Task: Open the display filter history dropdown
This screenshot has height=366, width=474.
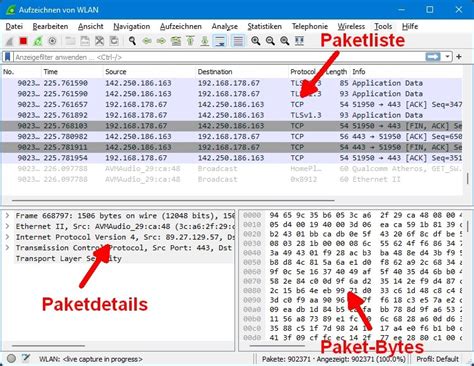Action: coord(447,57)
